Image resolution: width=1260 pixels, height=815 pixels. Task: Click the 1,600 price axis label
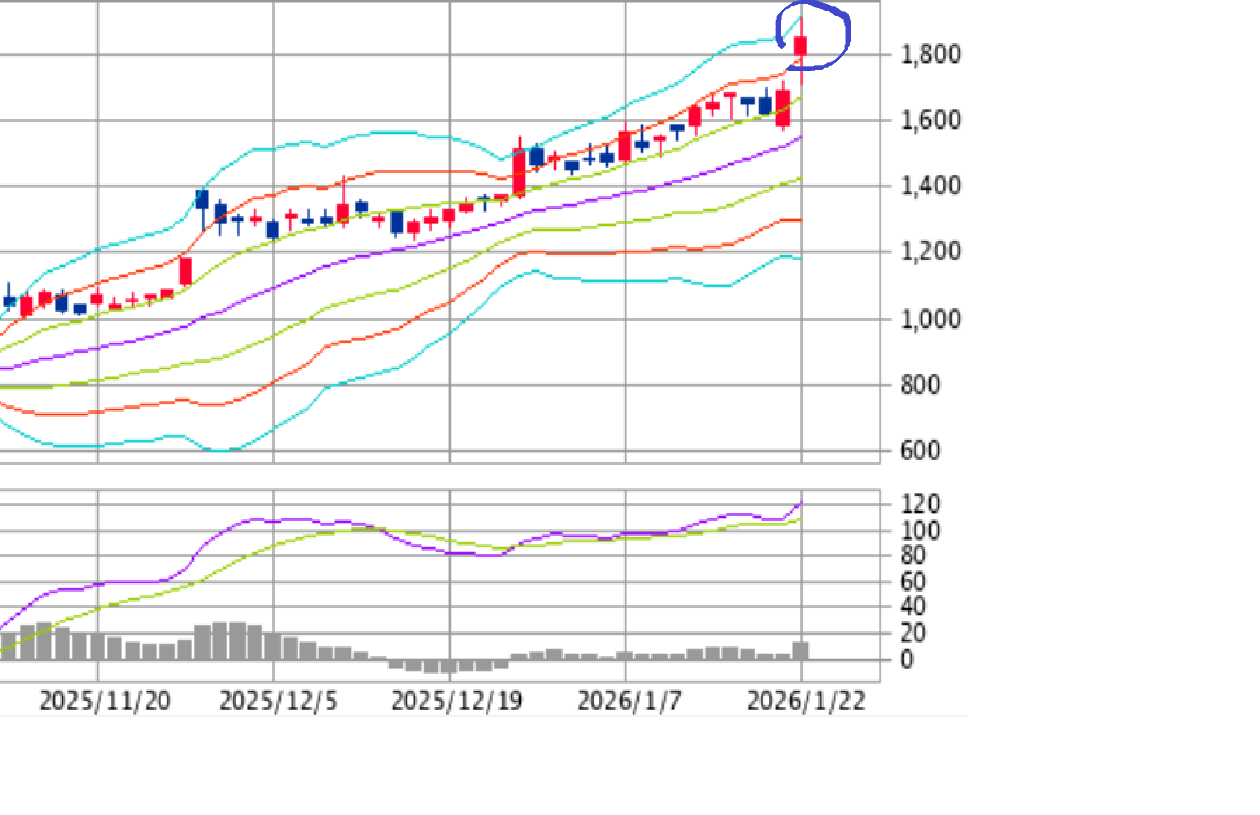(930, 120)
